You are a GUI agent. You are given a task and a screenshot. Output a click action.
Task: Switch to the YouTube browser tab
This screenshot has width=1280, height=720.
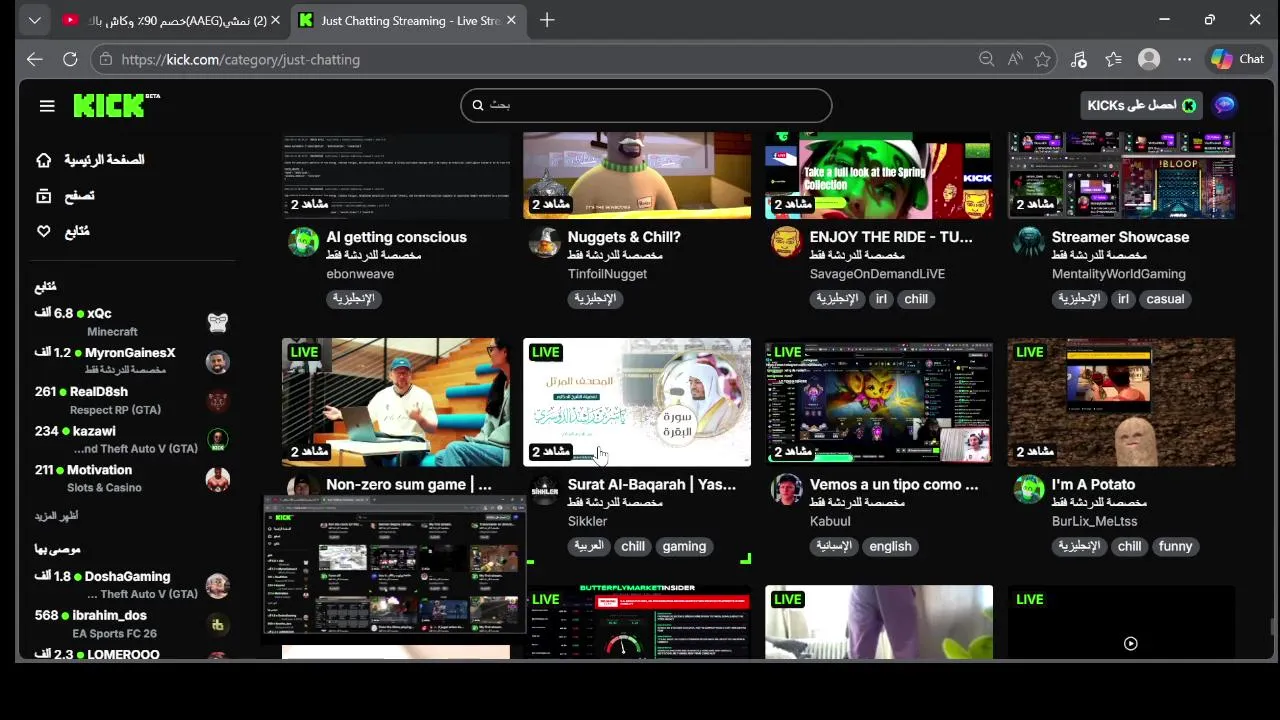click(x=170, y=20)
